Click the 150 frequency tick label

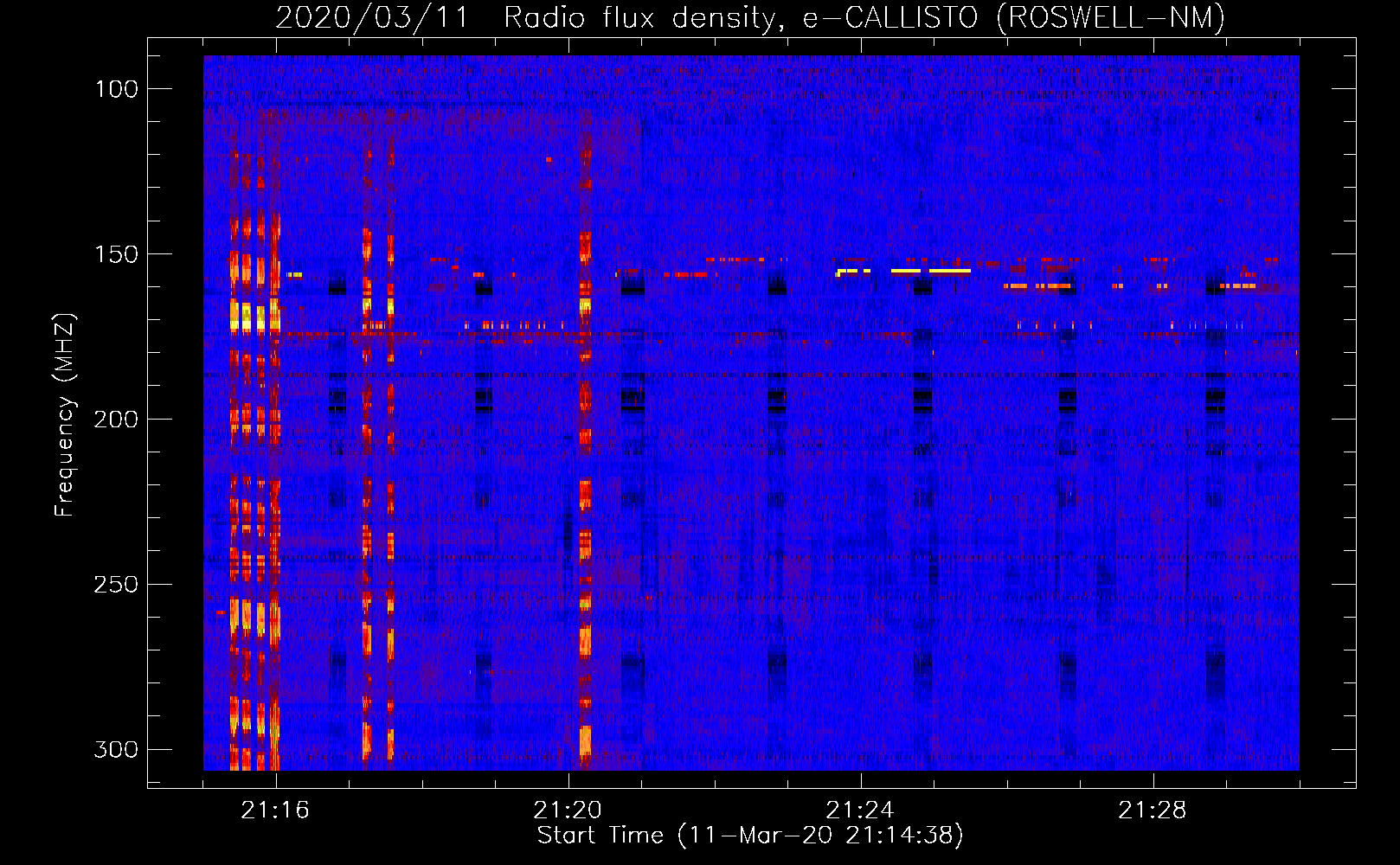point(115,254)
